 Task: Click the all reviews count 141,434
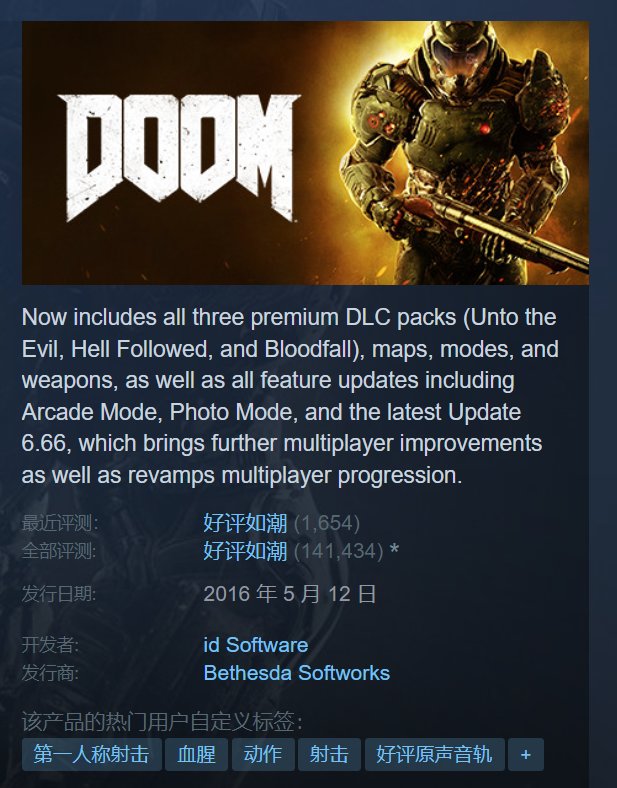click(x=339, y=551)
